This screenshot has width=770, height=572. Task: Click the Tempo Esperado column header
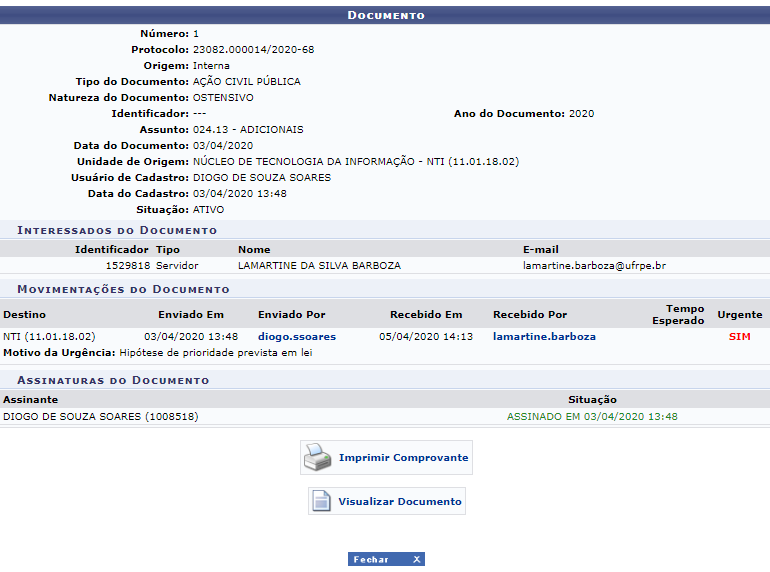pyautogui.click(x=678, y=315)
